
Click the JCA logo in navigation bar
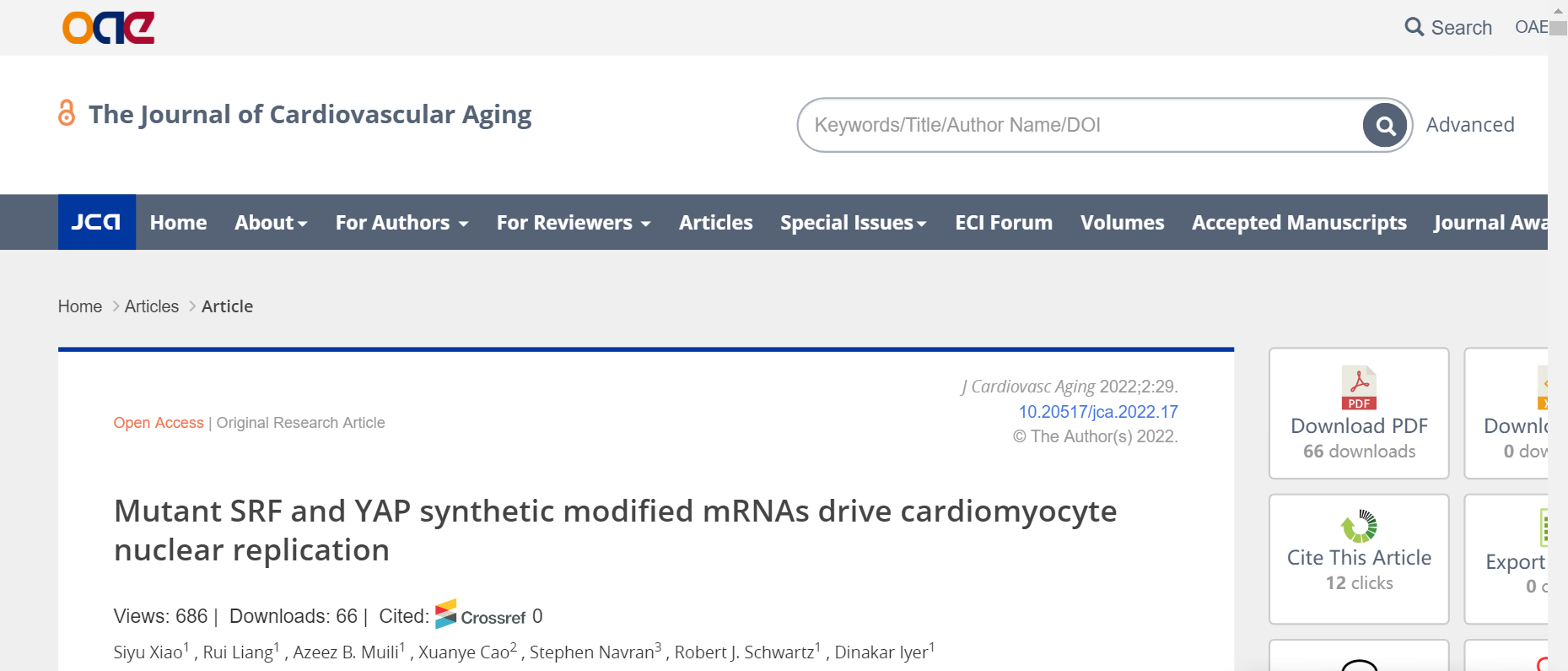click(x=96, y=222)
